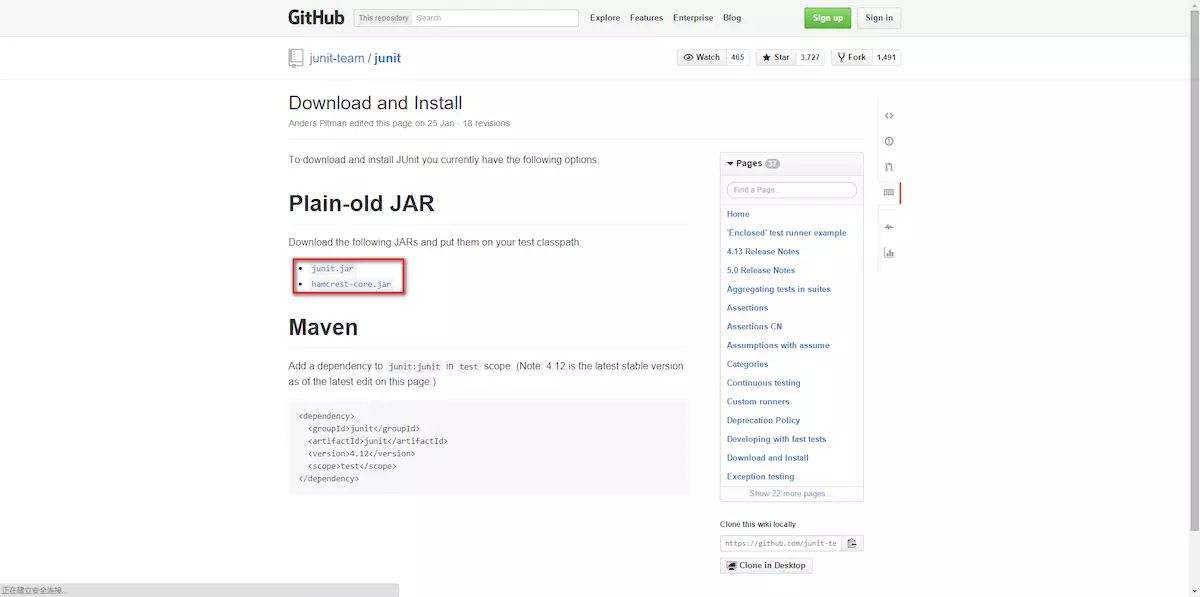The width and height of the screenshot is (1200, 597).
Task: Click the version 4.12 code line
Action: (361, 453)
